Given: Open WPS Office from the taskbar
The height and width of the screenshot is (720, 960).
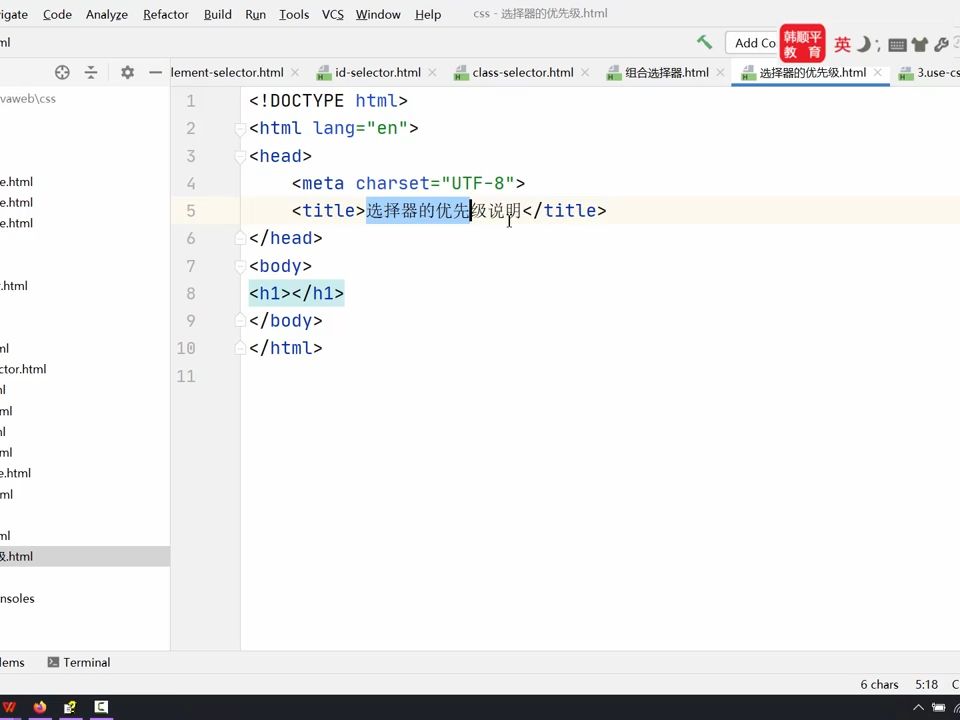Looking at the screenshot, I should point(10,707).
